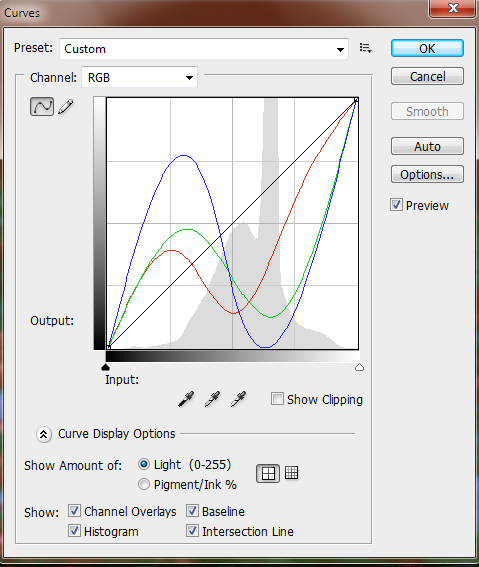Pick the black point eyedropper

(186, 399)
